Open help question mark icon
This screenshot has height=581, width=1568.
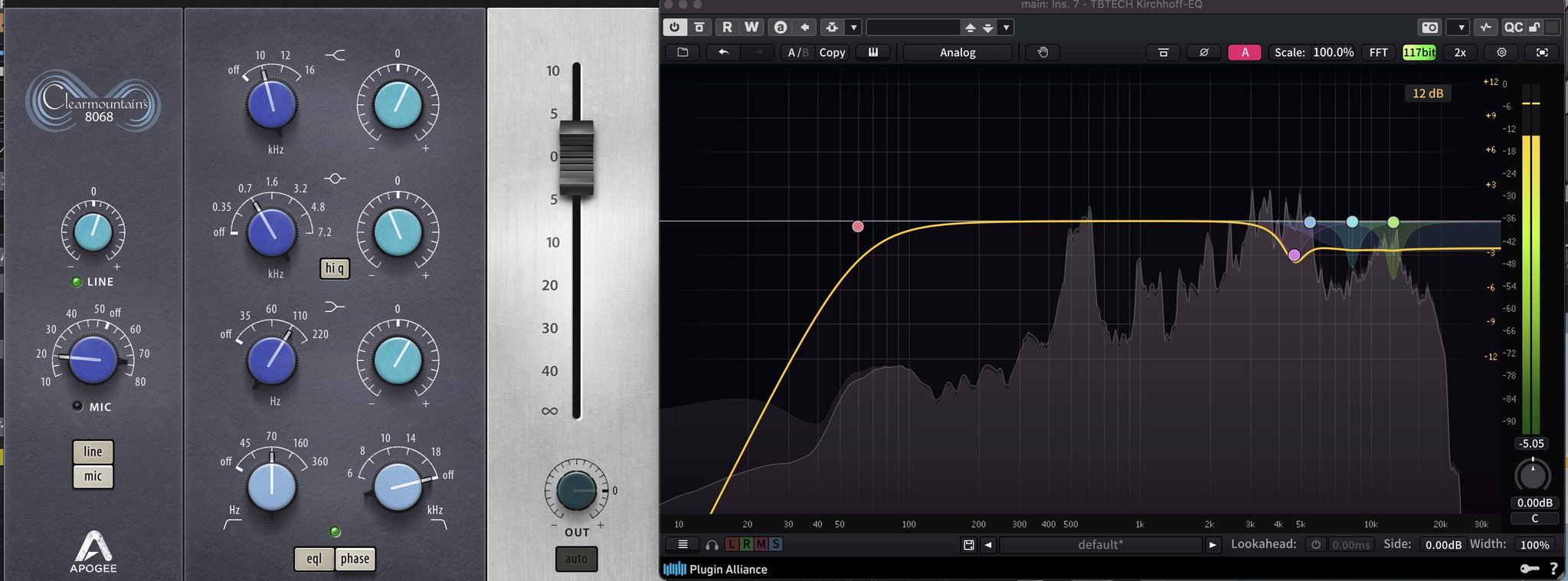1553,569
